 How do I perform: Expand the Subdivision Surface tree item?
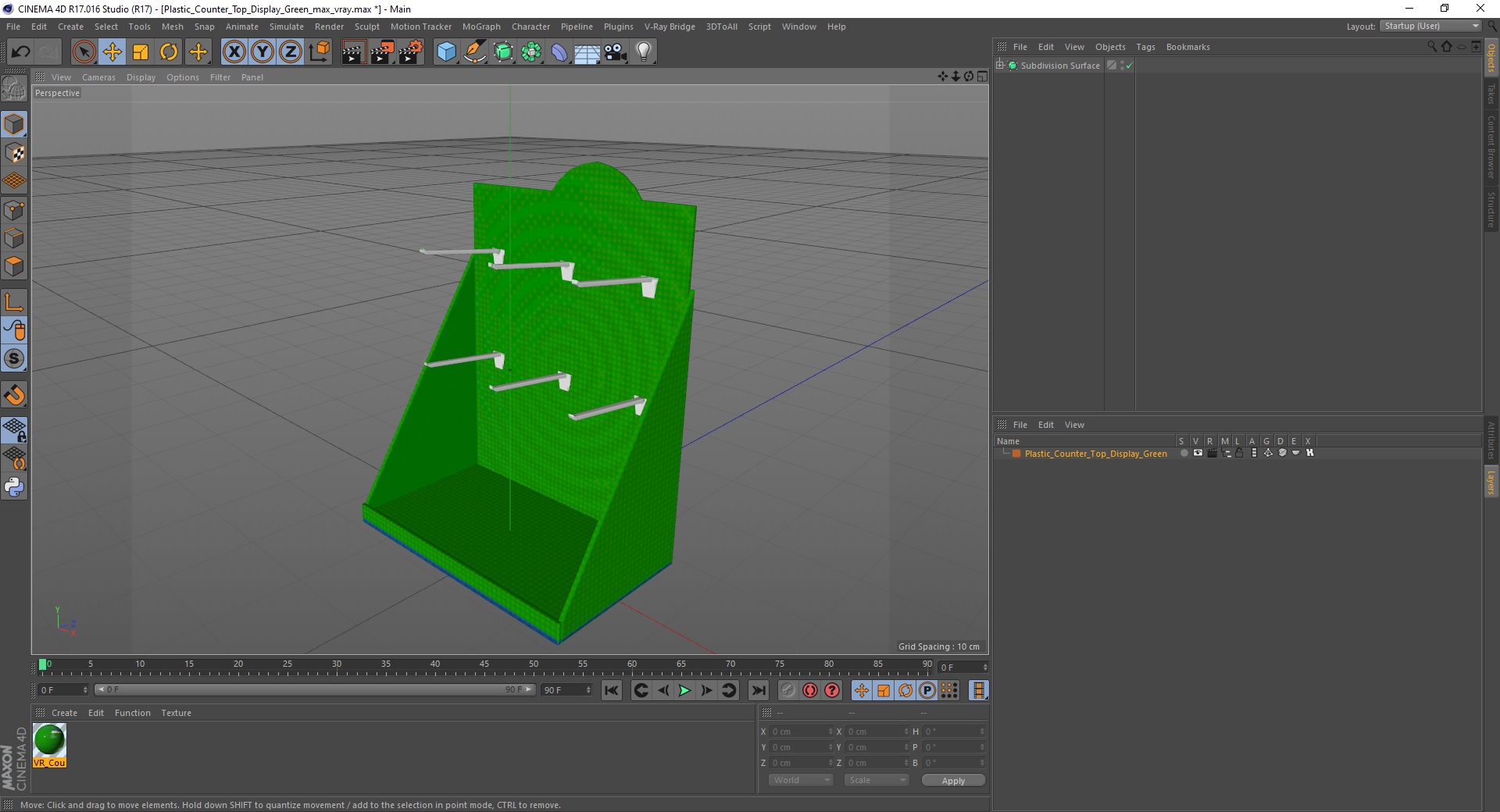click(x=1000, y=66)
